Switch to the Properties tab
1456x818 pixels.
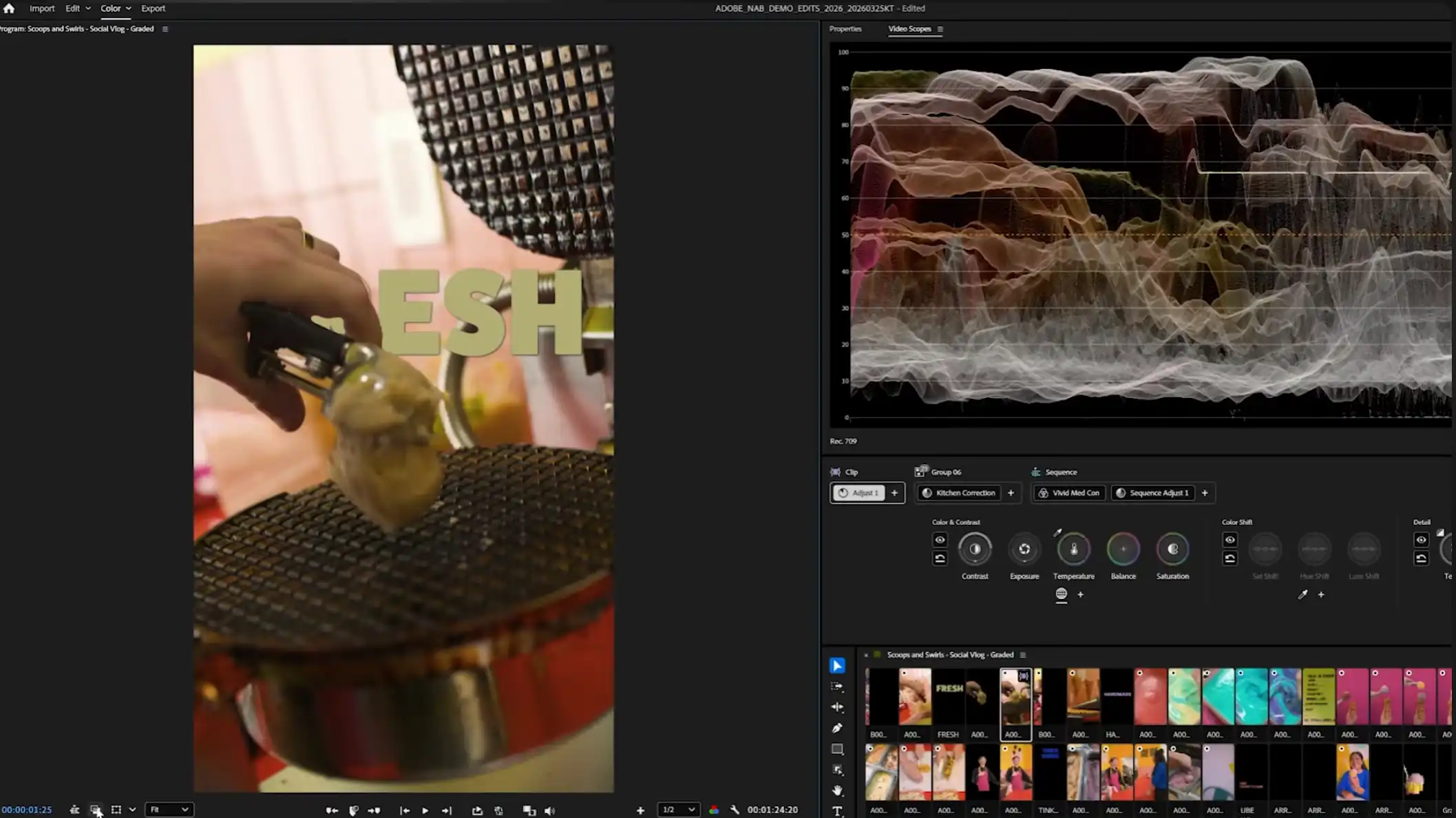[x=845, y=29]
